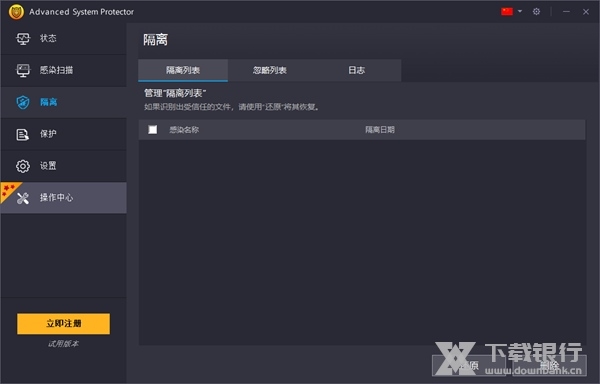Image resolution: width=600 pixels, height=384 pixels.
Task: Minimize the Advanced System Protector window
Action: (566, 12)
